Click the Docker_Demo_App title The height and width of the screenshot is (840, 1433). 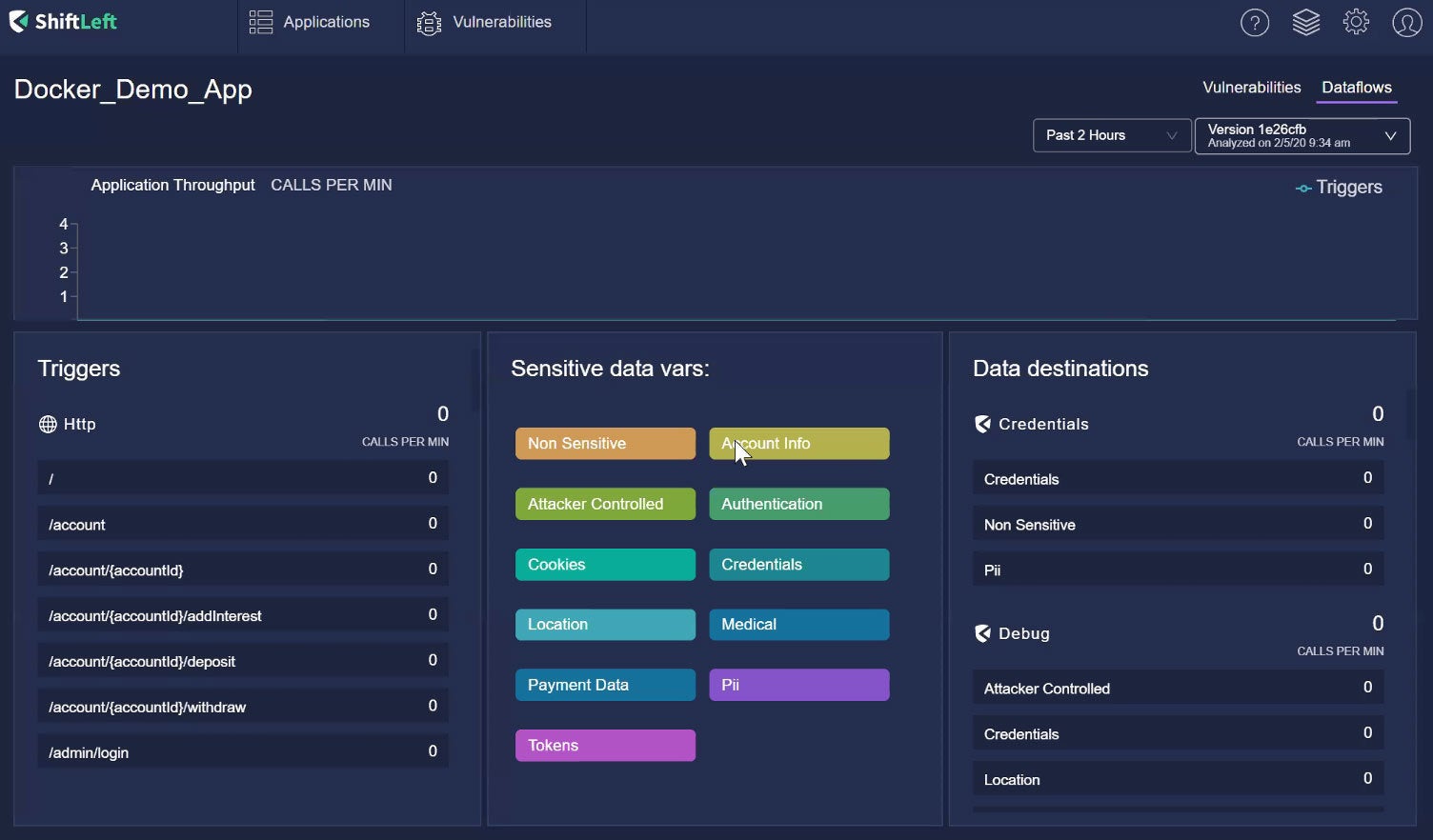(x=133, y=90)
